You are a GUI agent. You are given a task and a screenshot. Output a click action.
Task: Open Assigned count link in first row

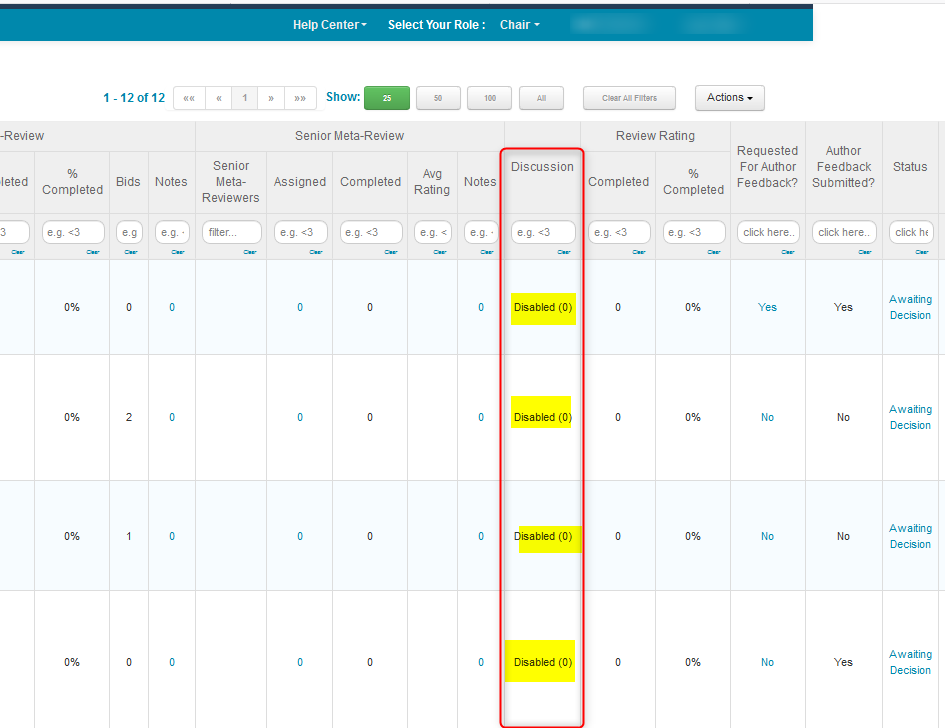pos(300,307)
